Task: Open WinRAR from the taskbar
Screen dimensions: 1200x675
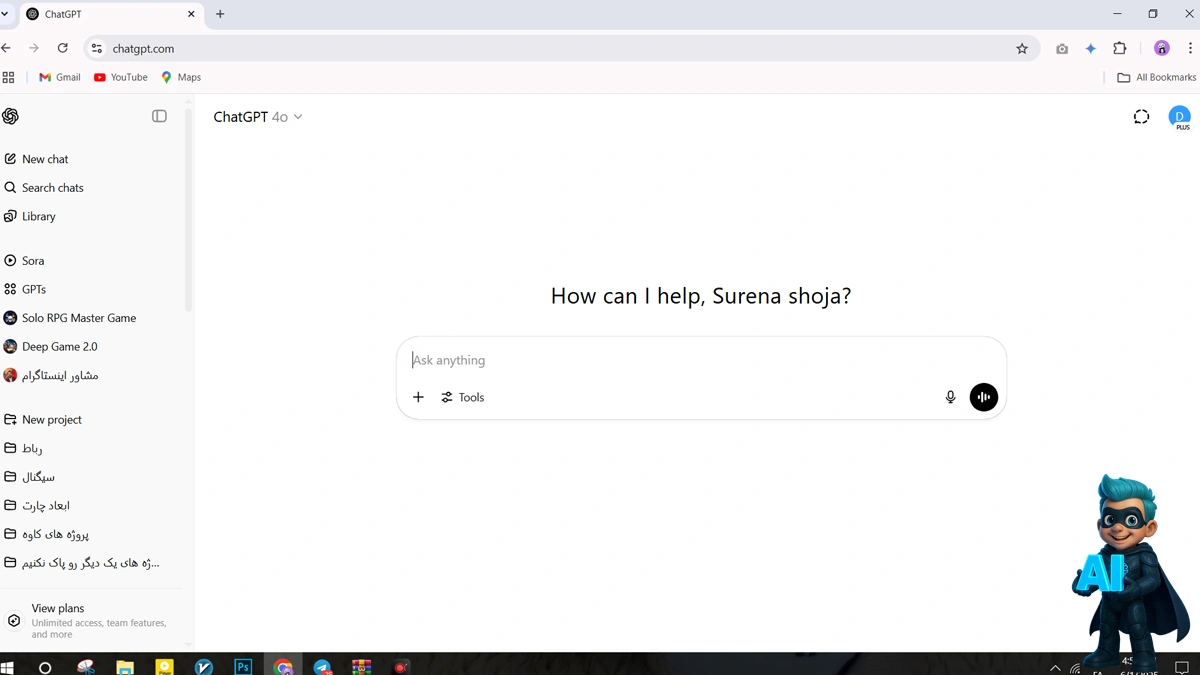Action: pyautogui.click(x=361, y=667)
